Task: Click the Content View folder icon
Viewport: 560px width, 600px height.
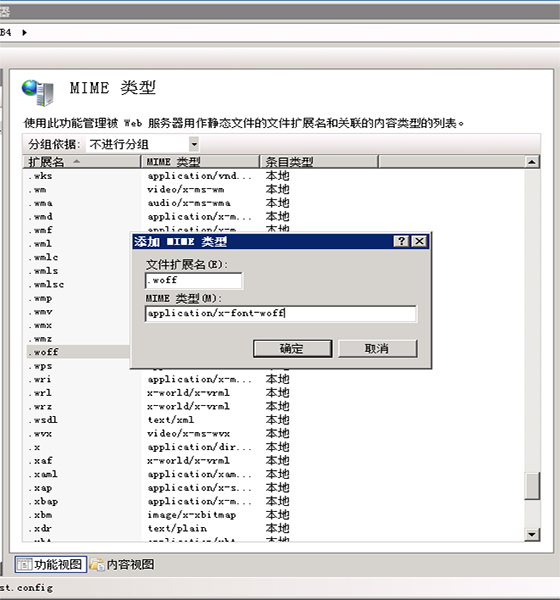Action: coord(97,564)
